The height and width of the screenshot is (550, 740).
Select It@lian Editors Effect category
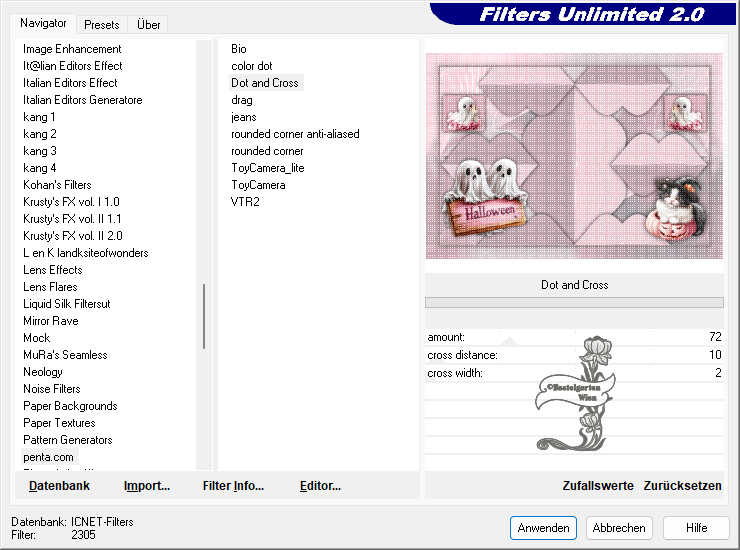pyautogui.click(x=73, y=66)
